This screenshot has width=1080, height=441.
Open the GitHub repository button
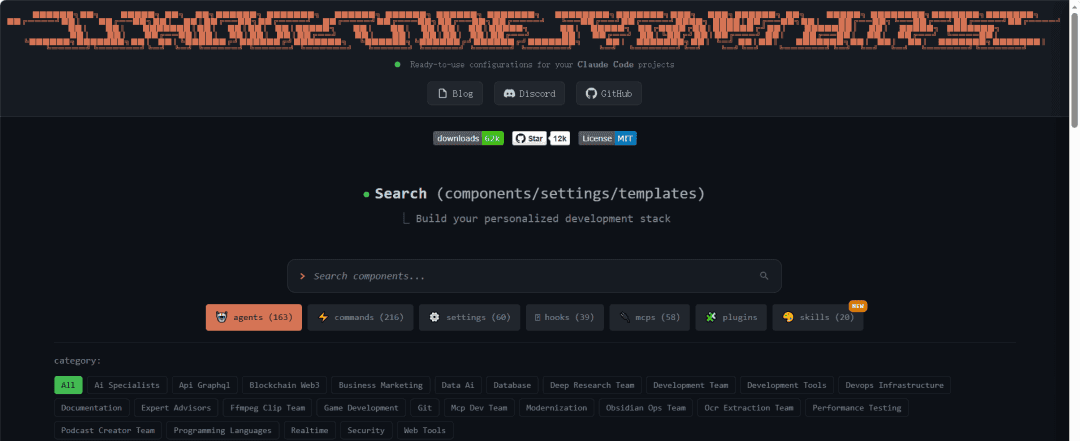tap(609, 94)
